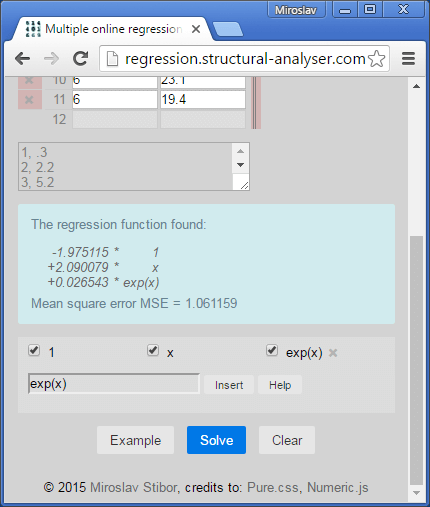Open the Numeric.js credits link
The width and height of the screenshot is (430, 507).
pyautogui.click(x=337, y=487)
